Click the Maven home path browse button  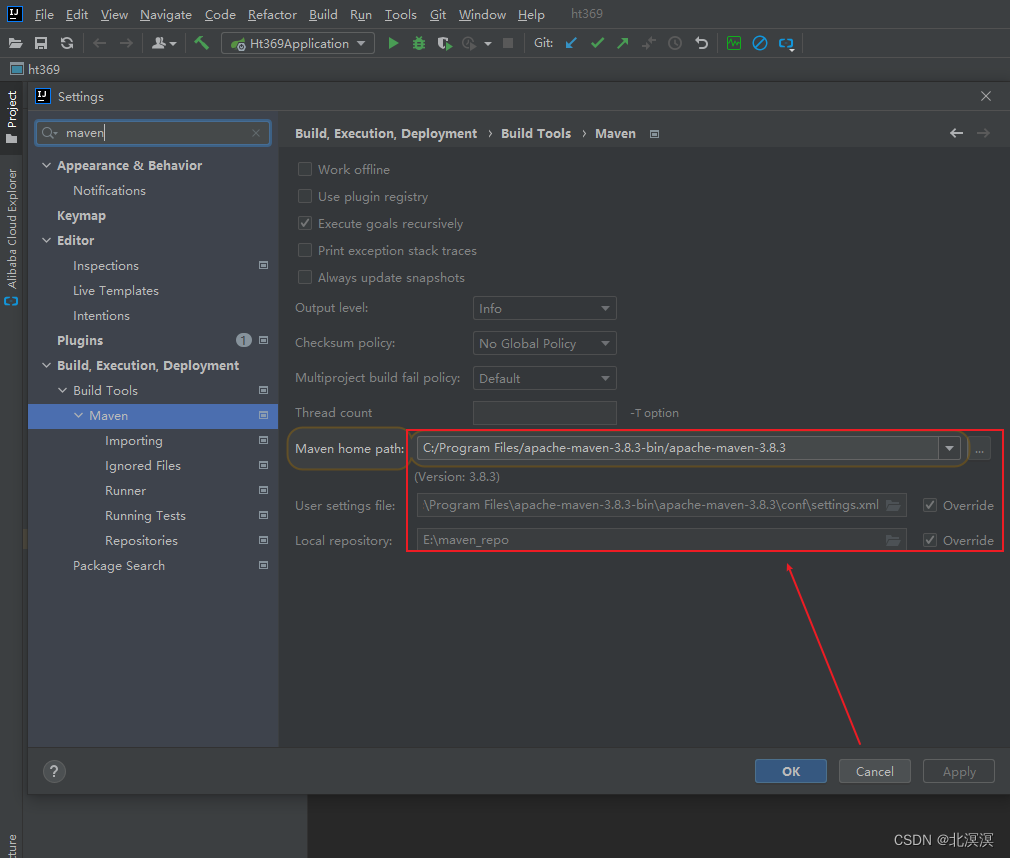pos(979,449)
